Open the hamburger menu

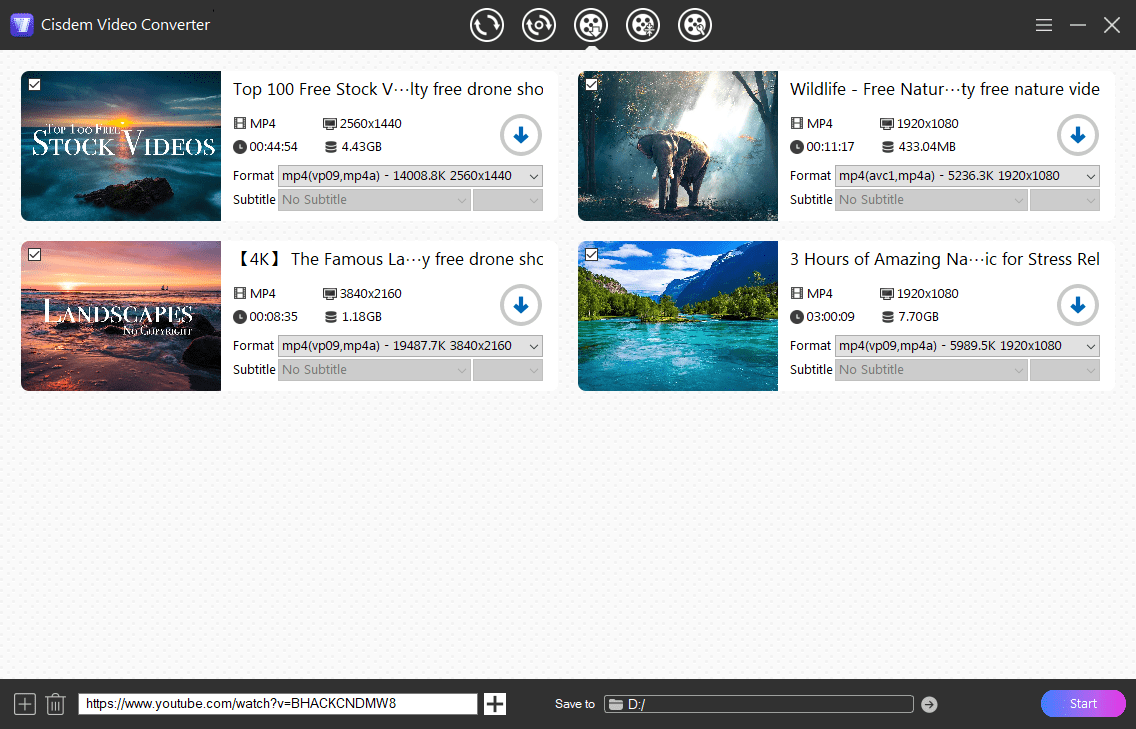[1043, 25]
